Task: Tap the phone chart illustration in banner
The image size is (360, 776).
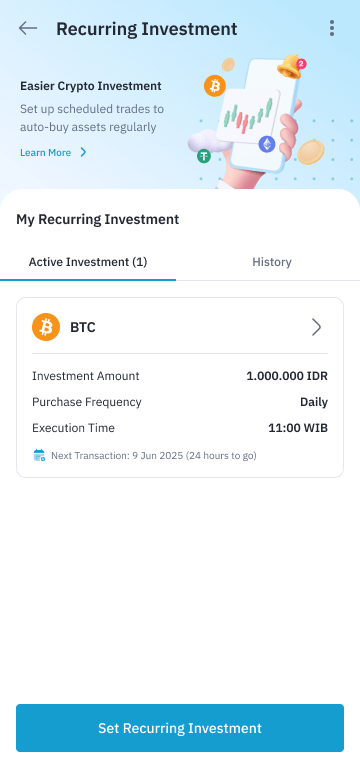Action: click(x=257, y=114)
